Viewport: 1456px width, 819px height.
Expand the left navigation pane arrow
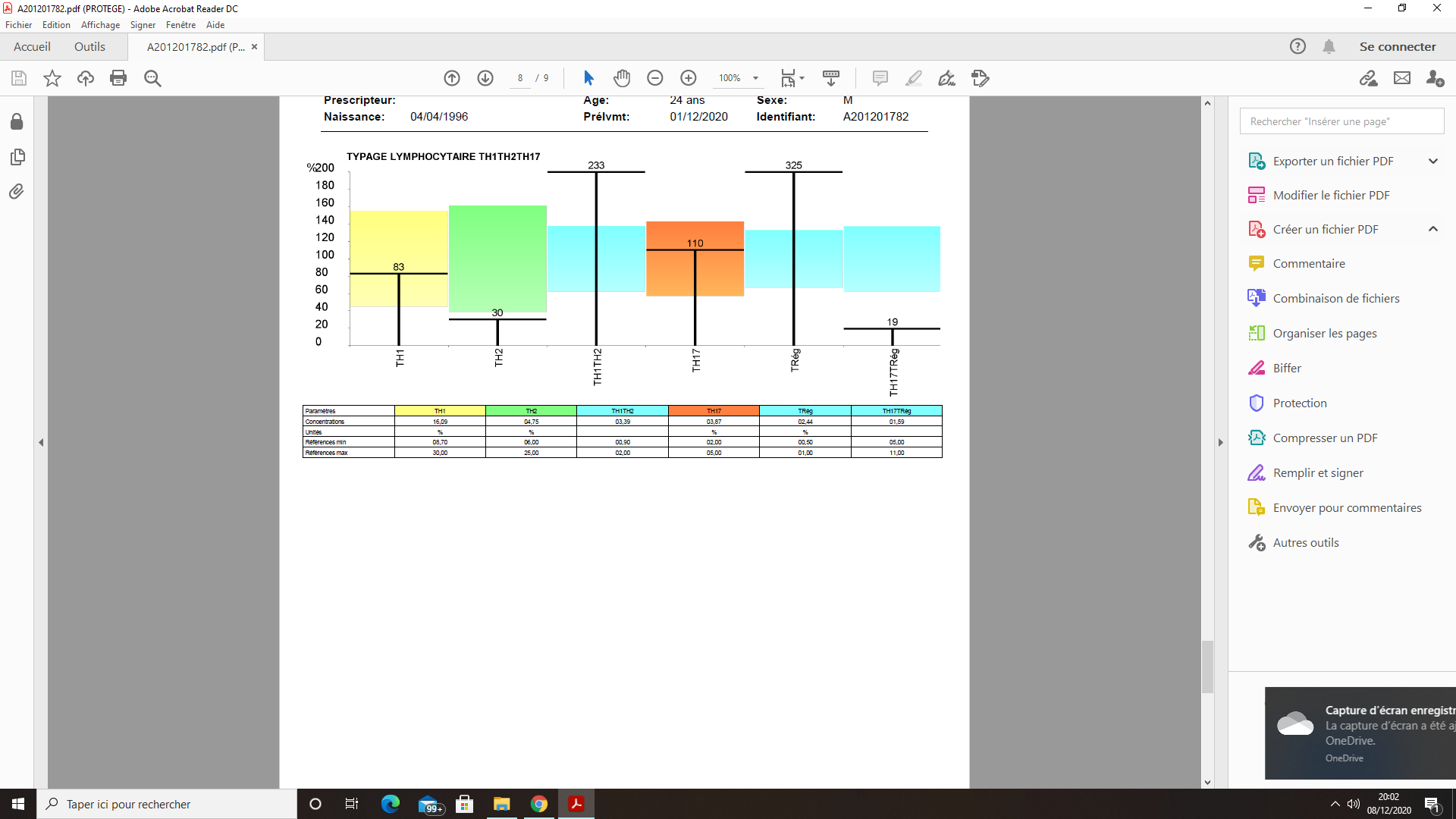(x=41, y=442)
